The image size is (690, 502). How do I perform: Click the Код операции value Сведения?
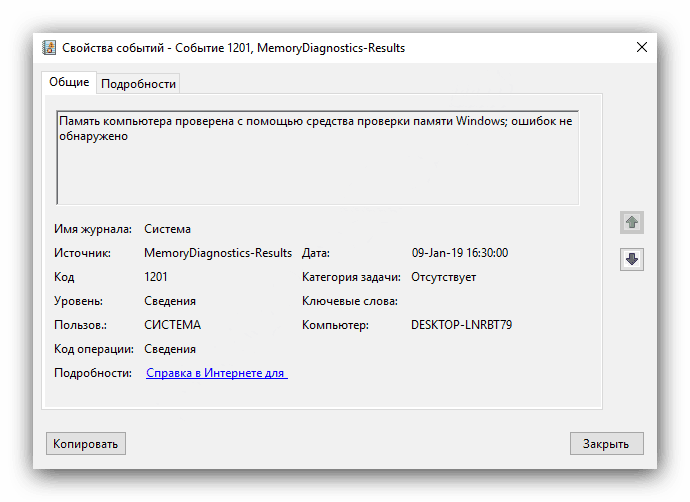click(170, 349)
